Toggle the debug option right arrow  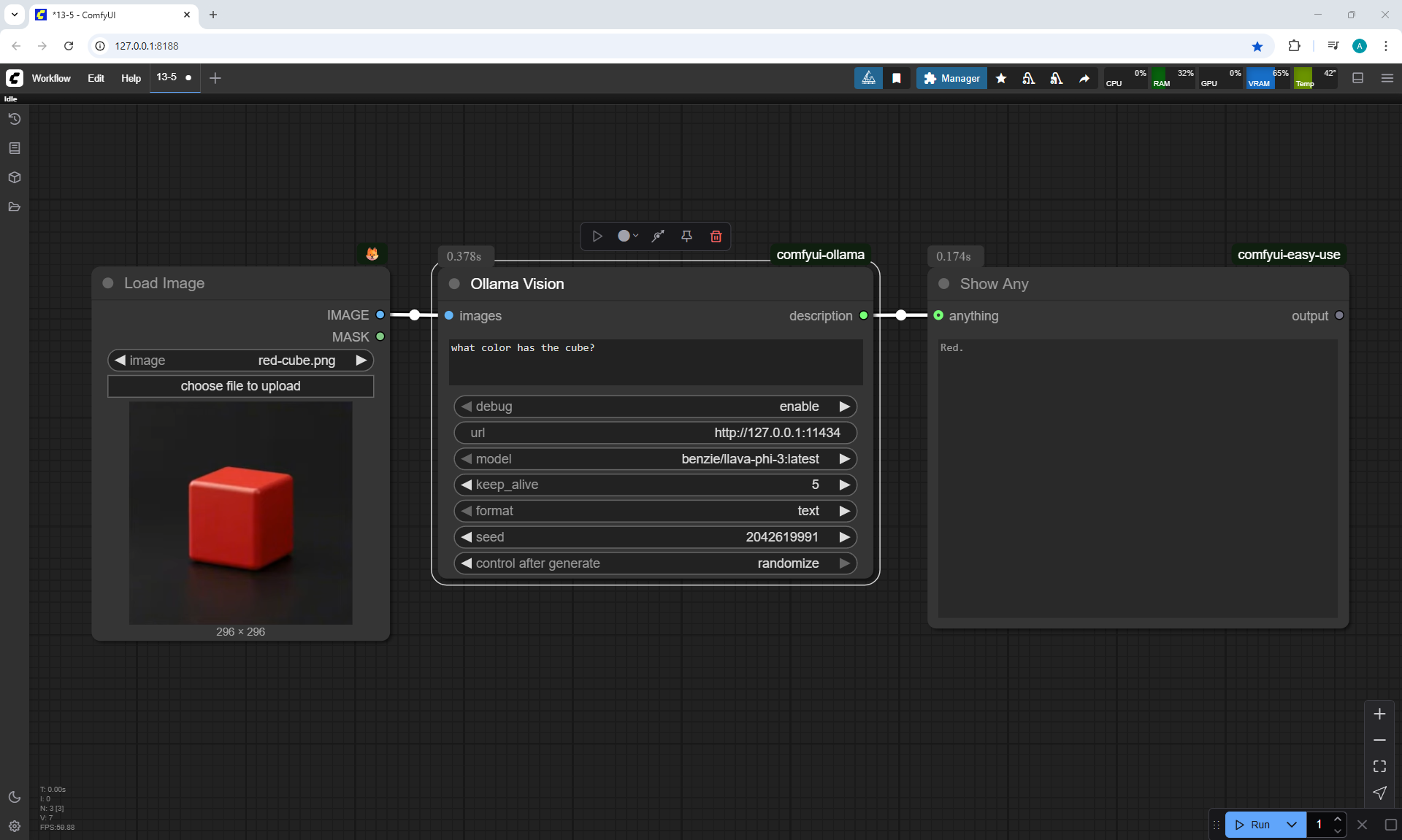[844, 406]
